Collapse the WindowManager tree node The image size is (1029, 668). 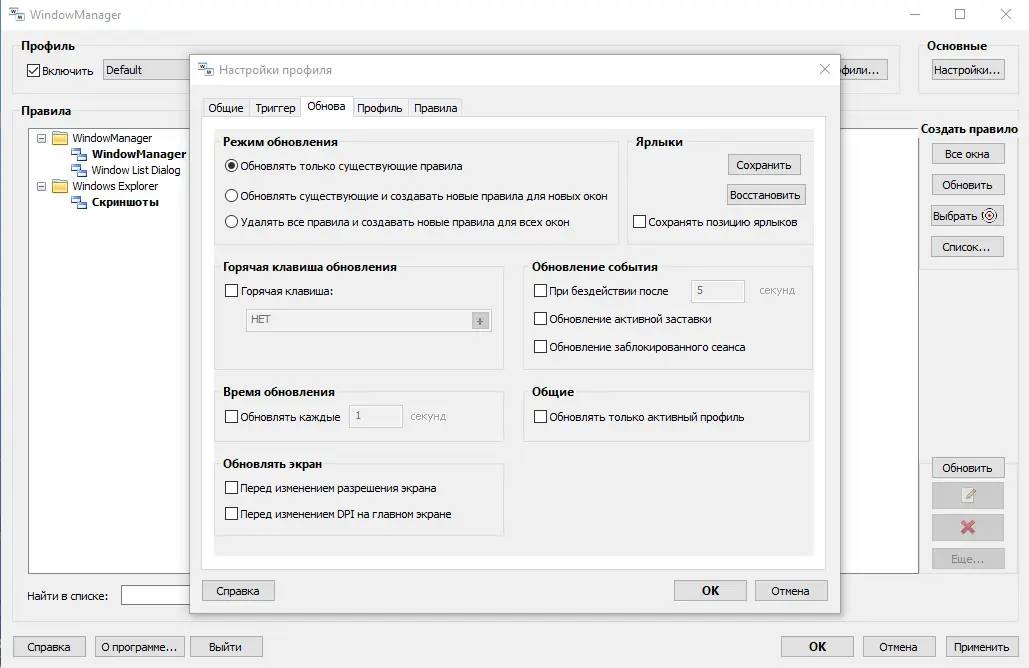click(41, 138)
